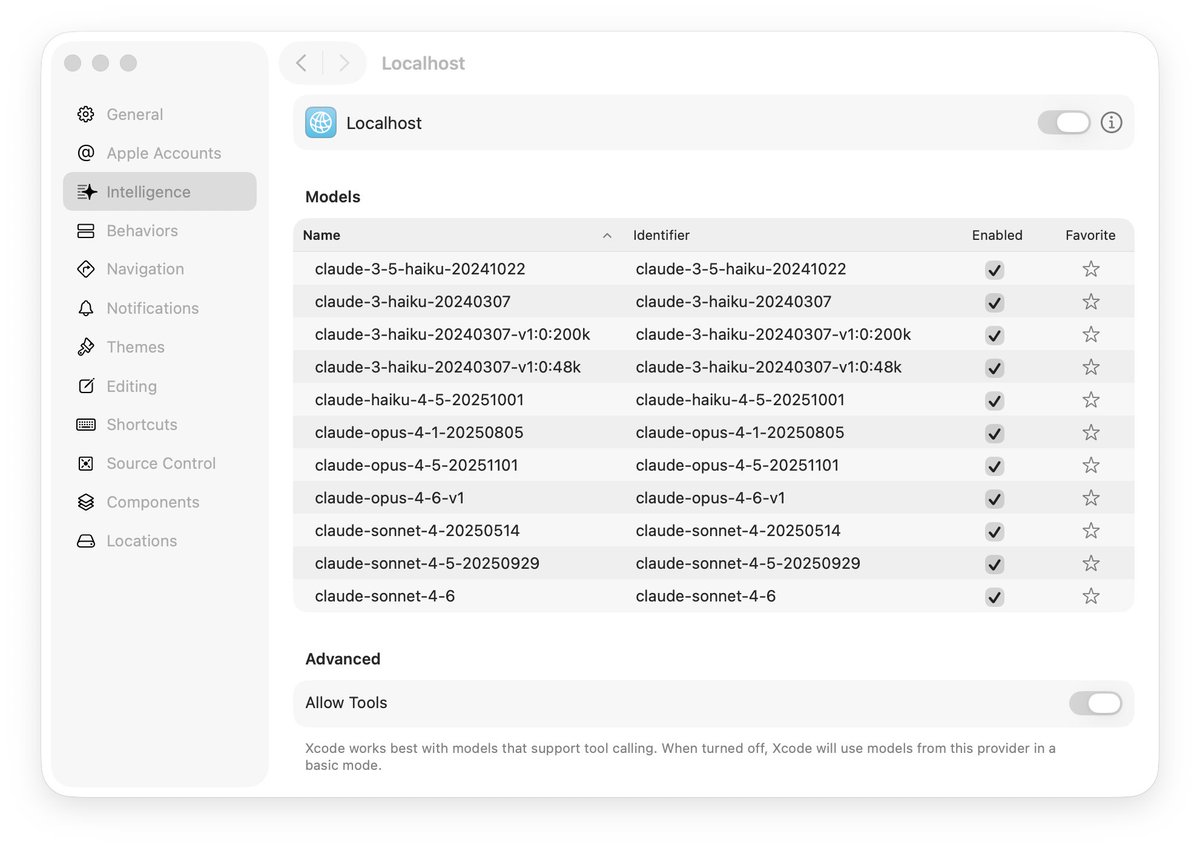1200x848 pixels.
Task: Go back with the left chevron
Action: point(301,63)
